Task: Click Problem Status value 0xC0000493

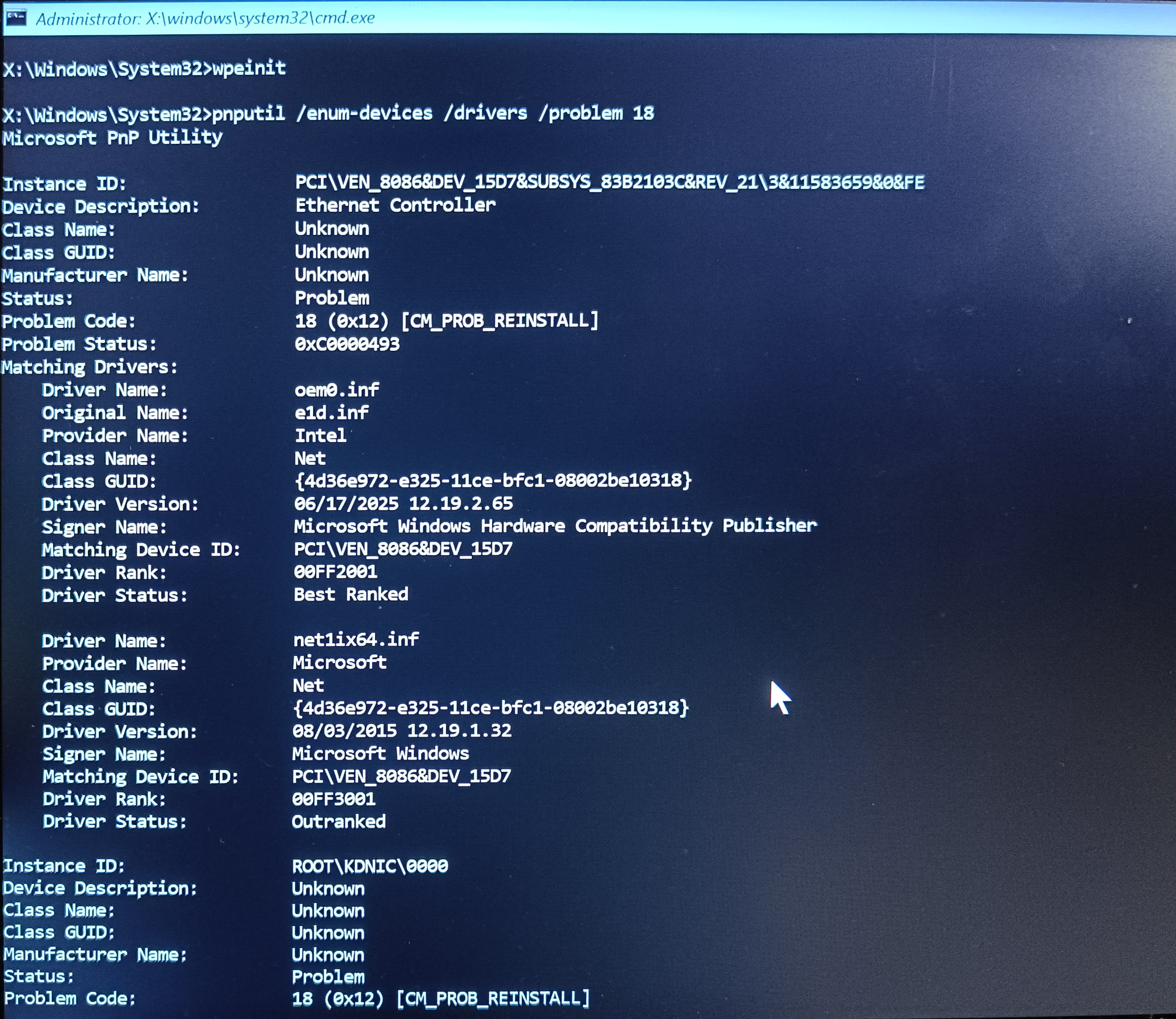Action: pyautogui.click(x=347, y=344)
